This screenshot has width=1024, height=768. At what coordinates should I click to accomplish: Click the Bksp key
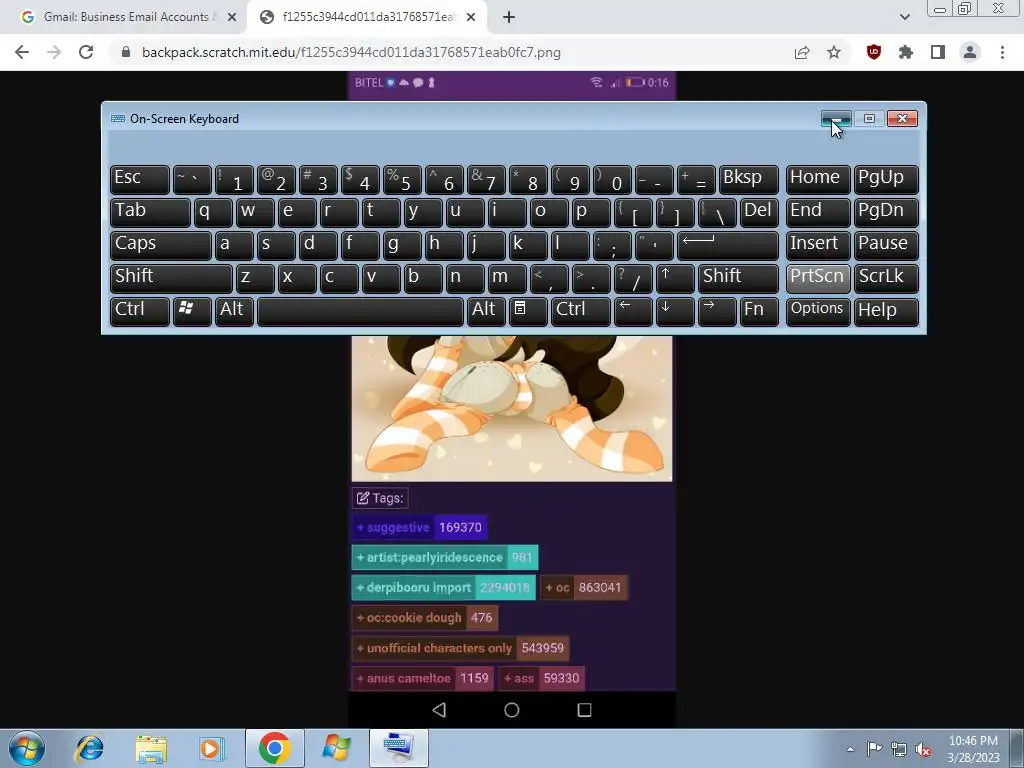[x=748, y=180]
